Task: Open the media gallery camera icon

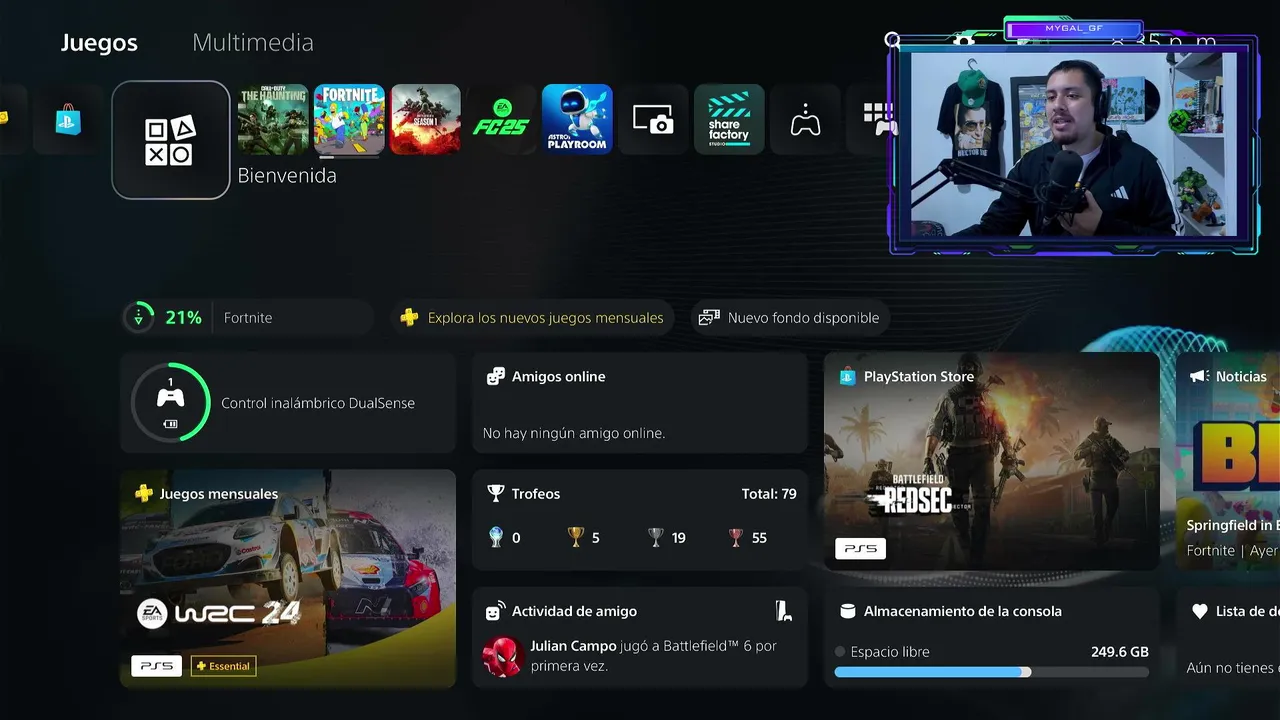Action: pos(653,119)
